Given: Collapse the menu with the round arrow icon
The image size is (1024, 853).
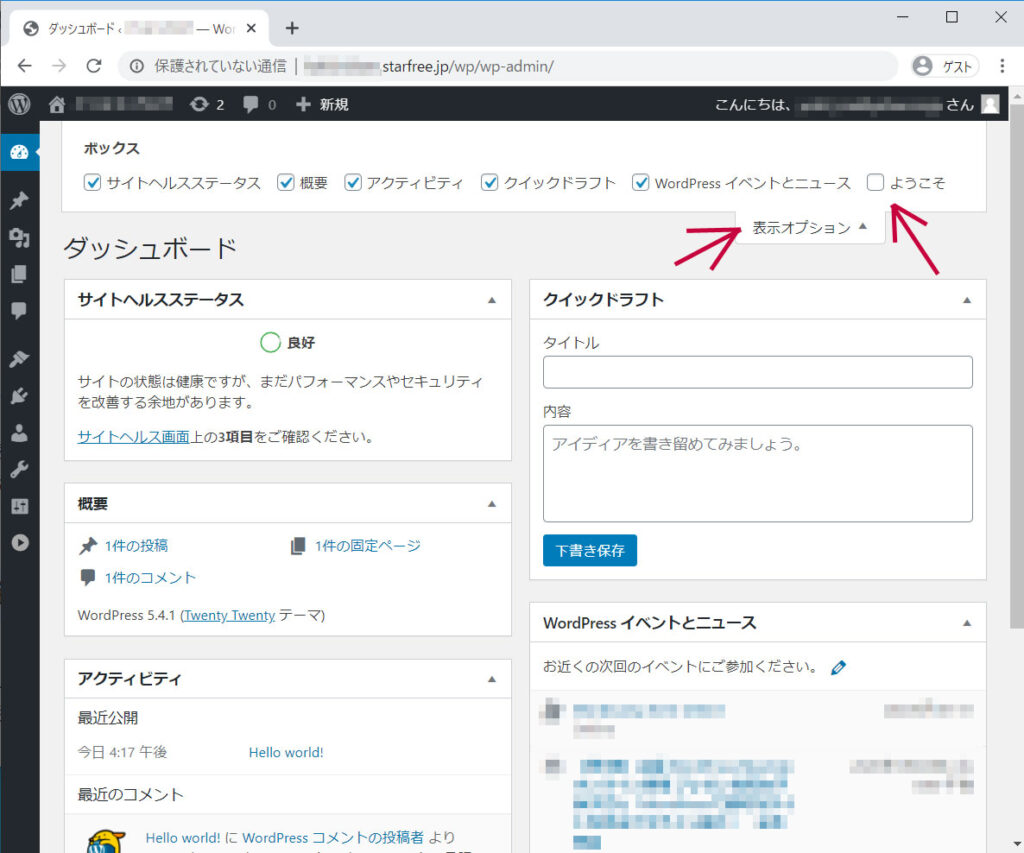Looking at the screenshot, I should (20, 543).
